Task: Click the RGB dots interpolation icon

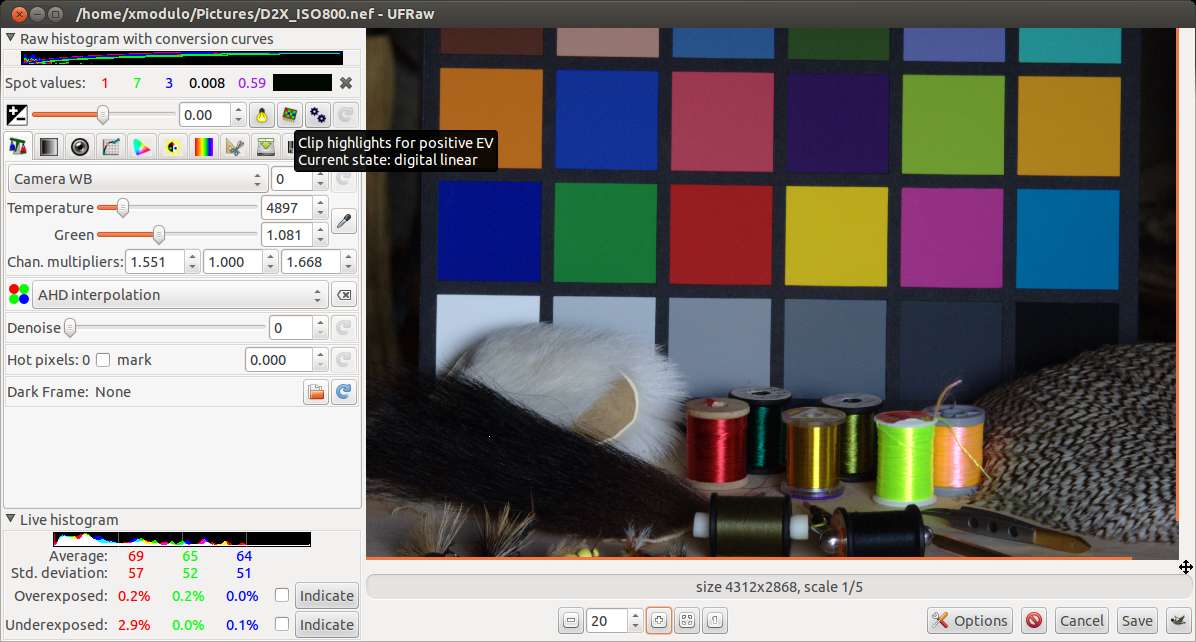Action: tap(18, 294)
